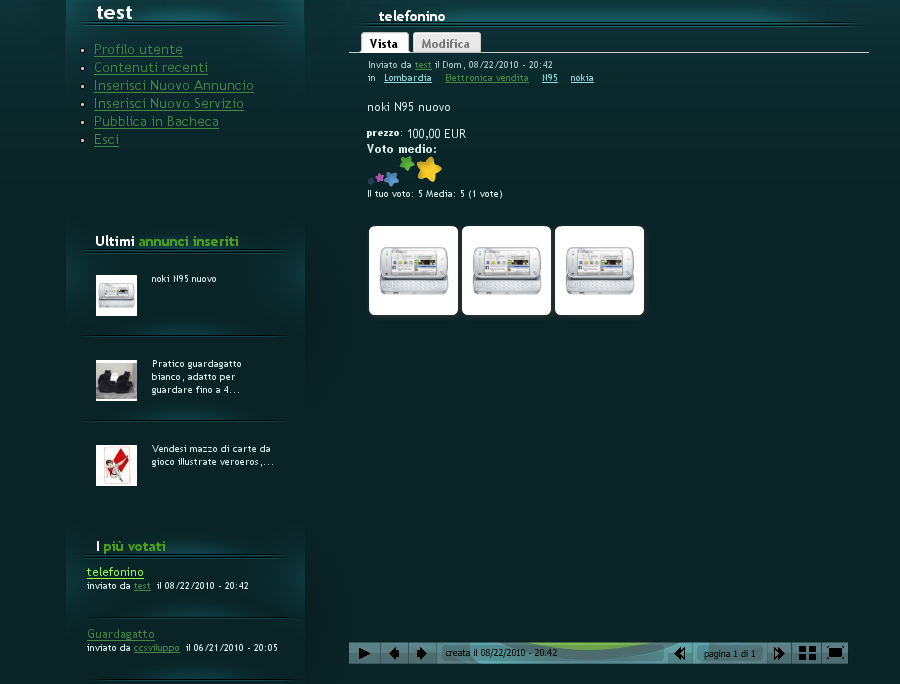
Task: Open the third Nokia phone image in the gallery
Action: point(599,270)
